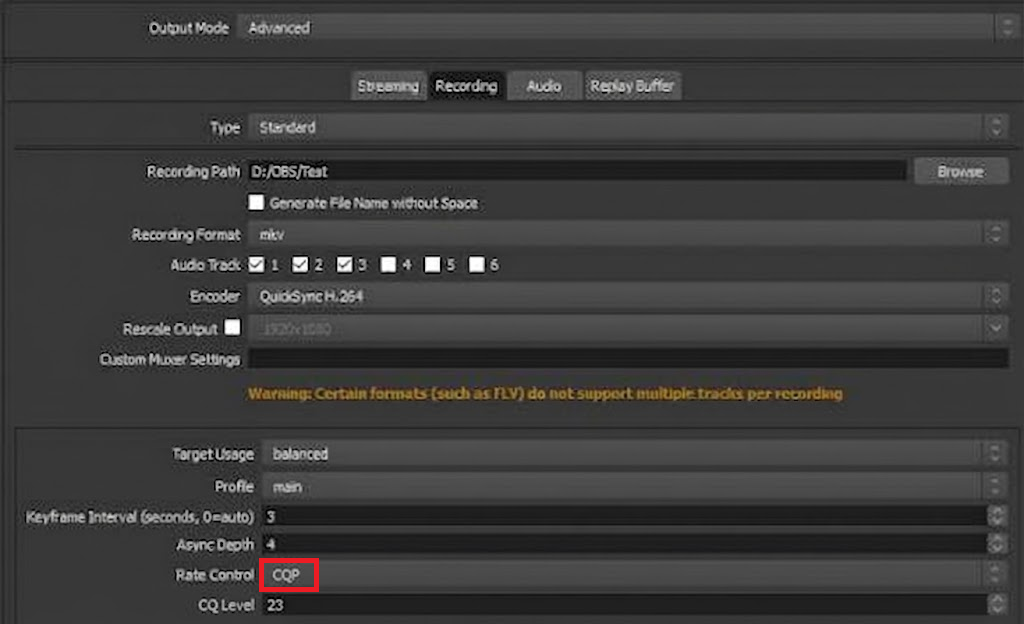Open the Rate Control dropdown showing CQP
Image resolution: width=1024 pixels, height=624 pixels.
point(635,575)
